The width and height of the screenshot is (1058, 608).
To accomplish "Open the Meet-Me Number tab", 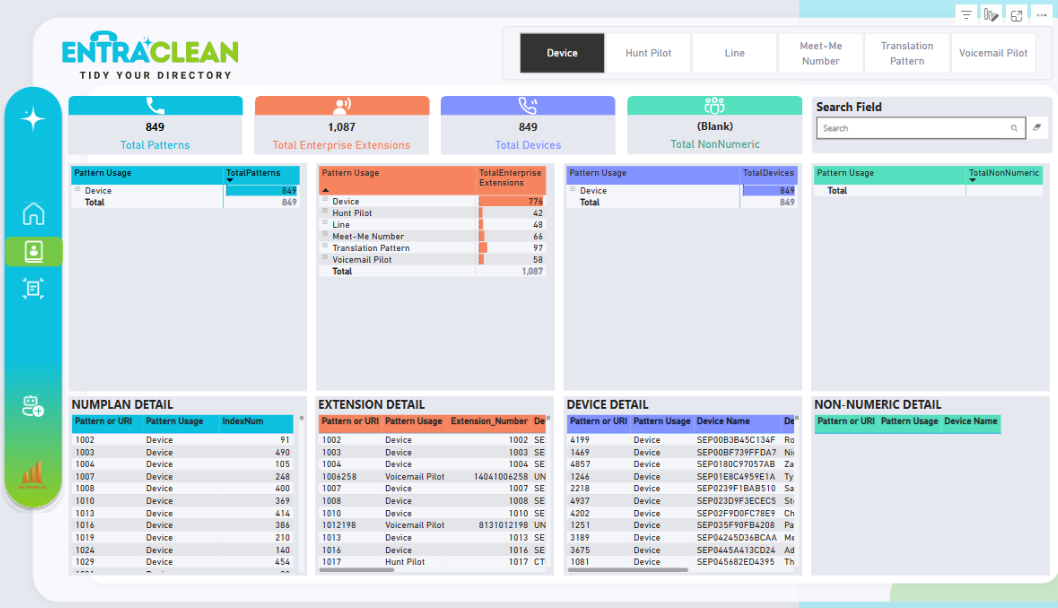I will click(x=820, y=53).
